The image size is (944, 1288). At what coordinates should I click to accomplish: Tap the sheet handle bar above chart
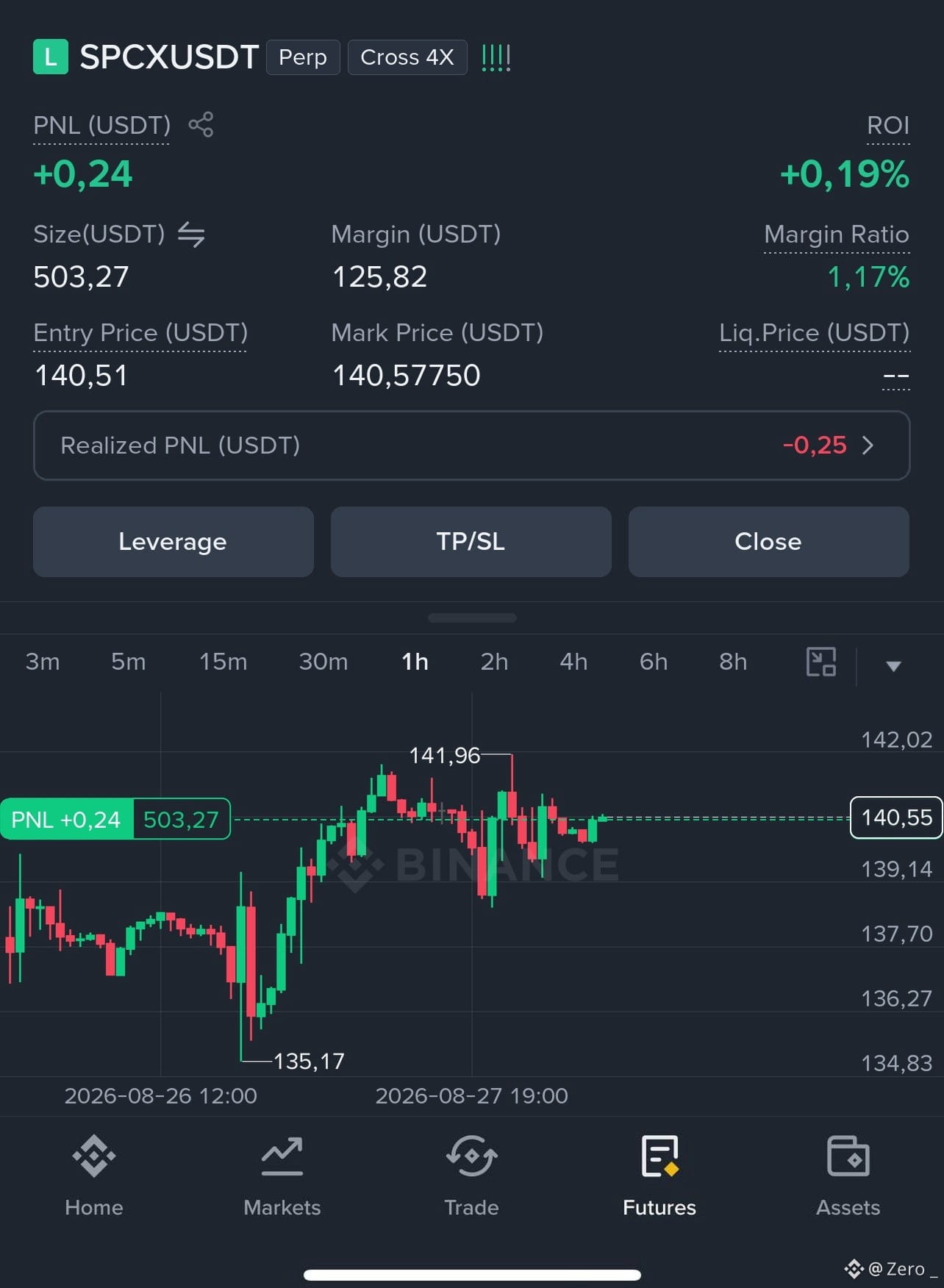tap(472, 618)
